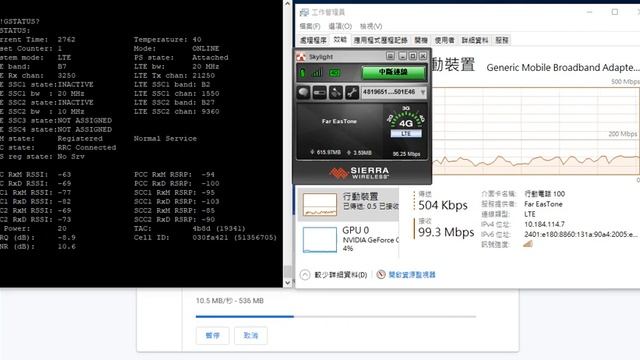This screenshot has width=640, height=360.
Task: Click the 取消 button on the download
Action: [x=251, y=336]
